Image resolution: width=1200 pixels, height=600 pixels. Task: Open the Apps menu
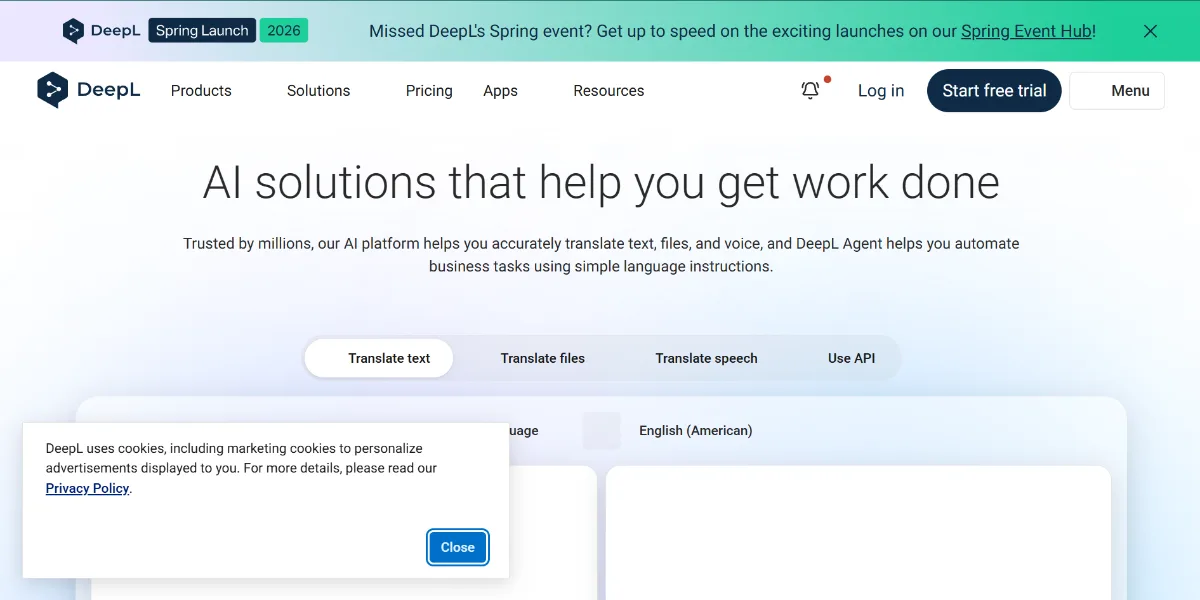[x=500, y=91]
